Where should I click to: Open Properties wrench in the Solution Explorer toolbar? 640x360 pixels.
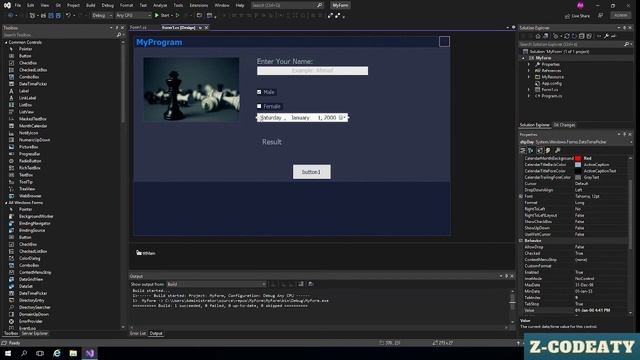click(x=607, y=36)
